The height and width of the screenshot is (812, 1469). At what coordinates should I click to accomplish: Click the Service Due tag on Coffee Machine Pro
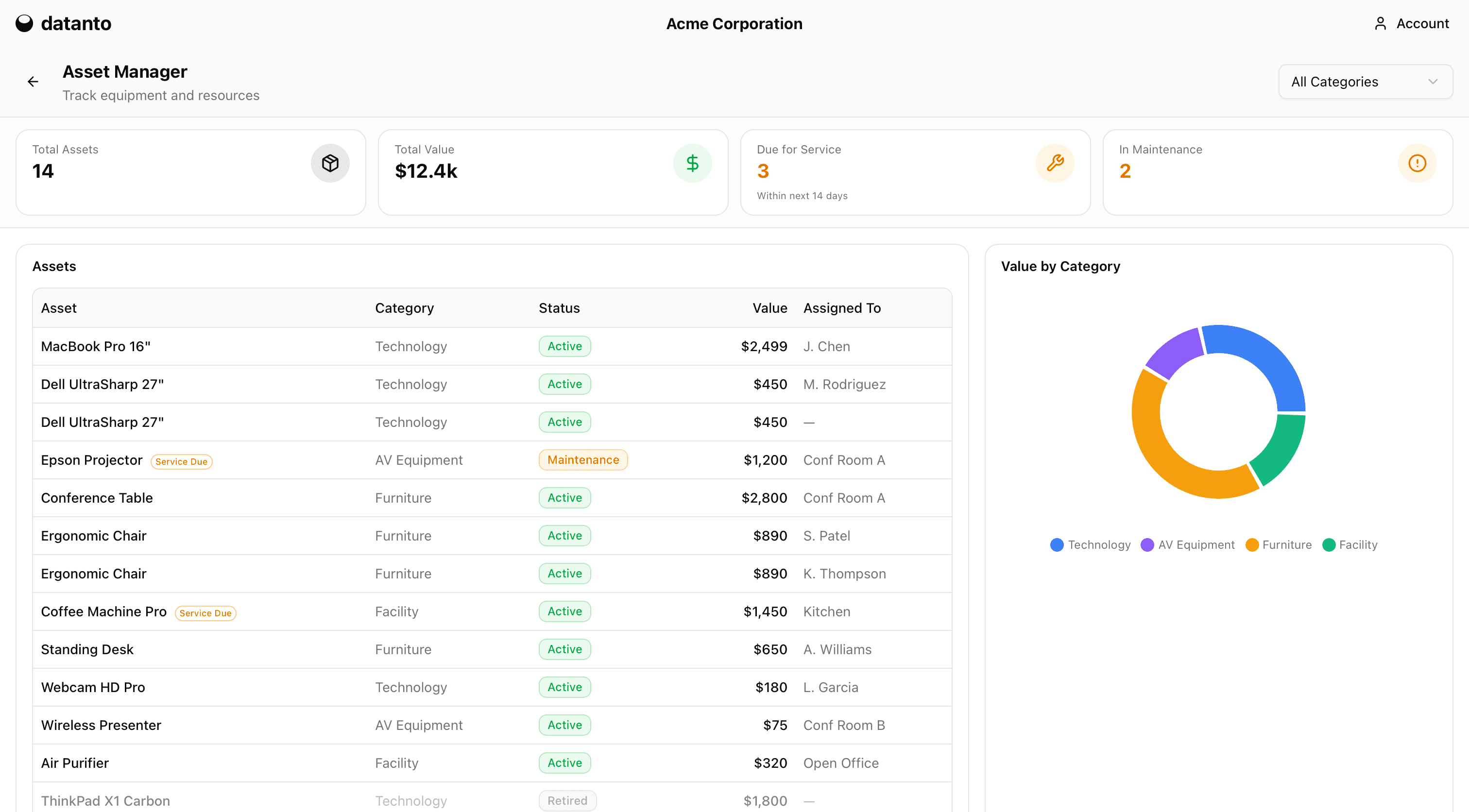pos(205,613)
